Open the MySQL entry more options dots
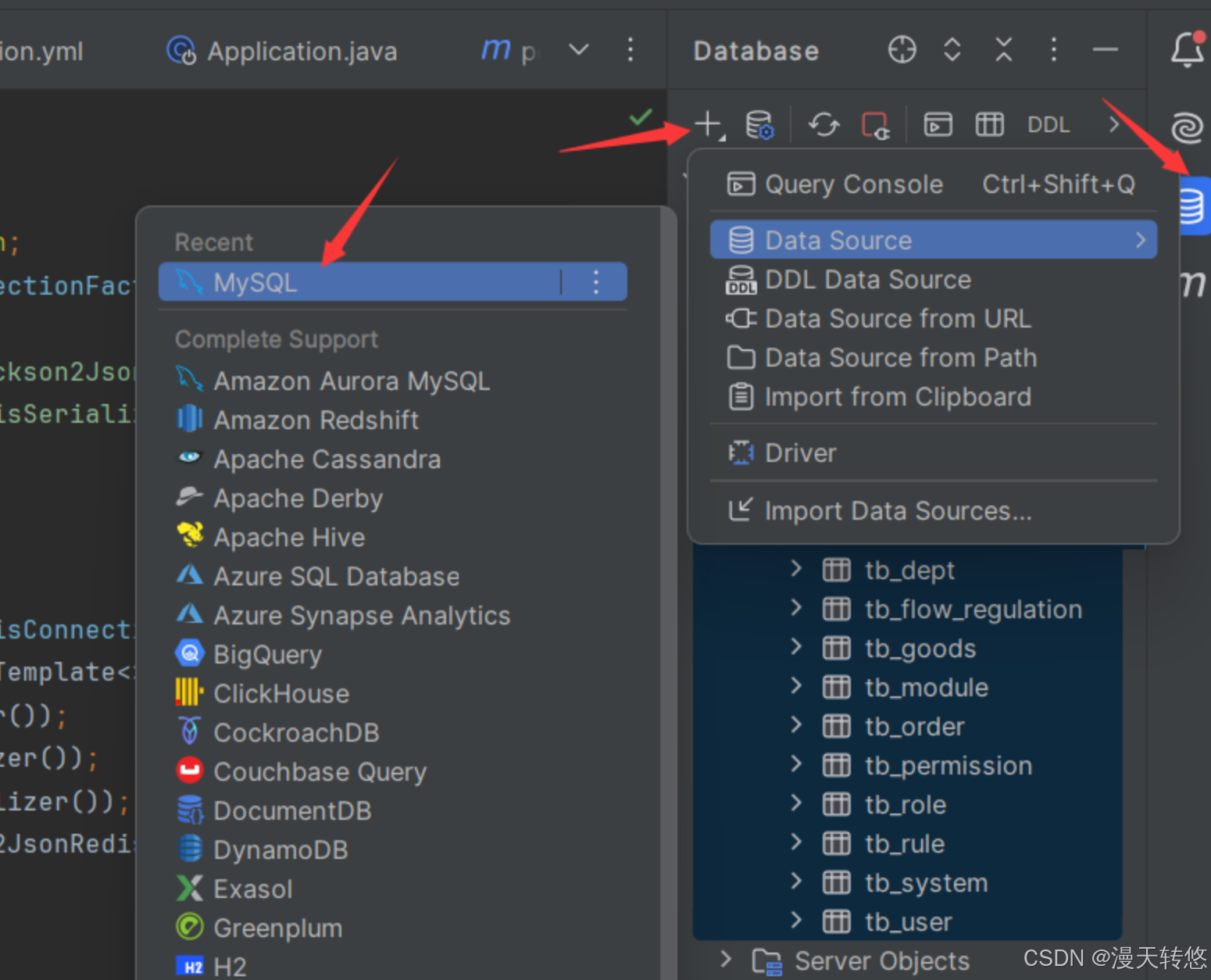This screenshot has height=980, width=1211. pos(595,281)
